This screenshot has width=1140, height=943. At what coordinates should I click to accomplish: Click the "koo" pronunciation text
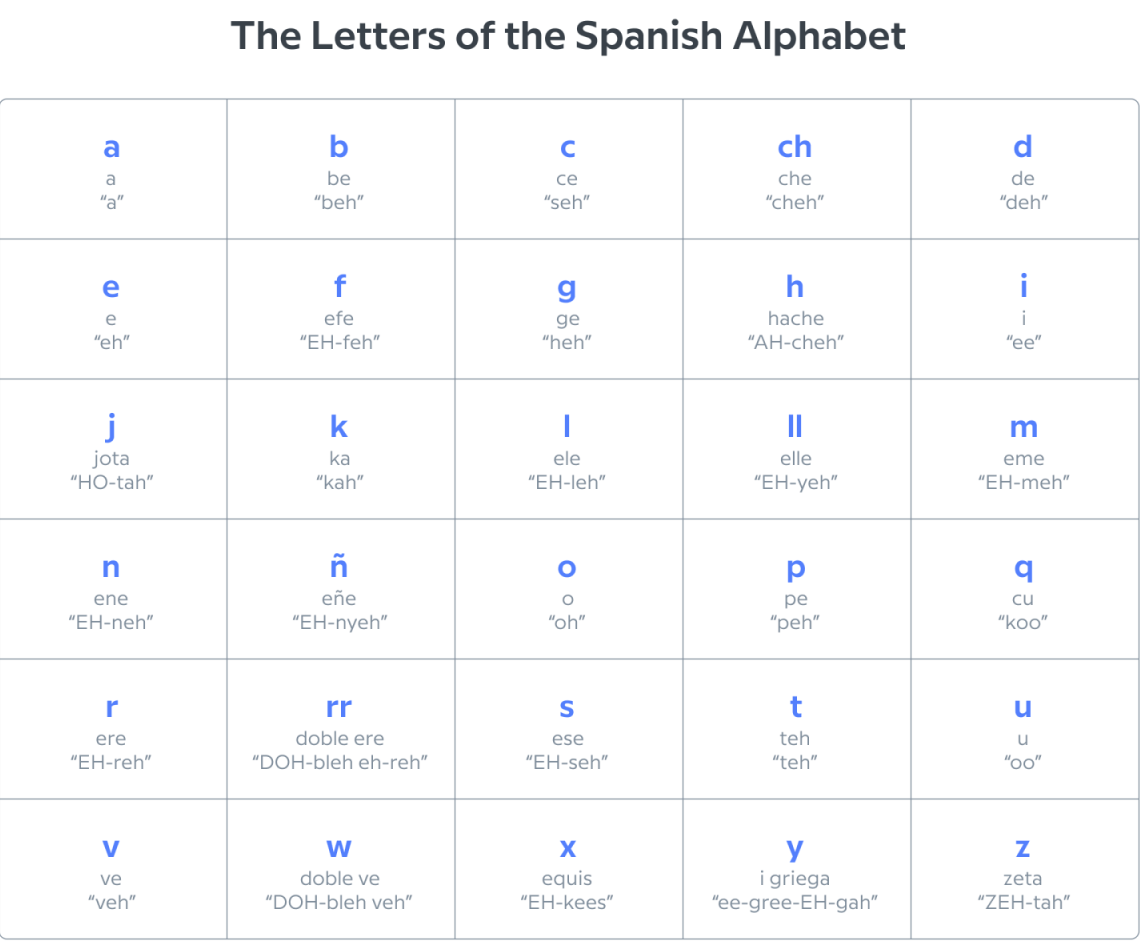pos(1023,622)
